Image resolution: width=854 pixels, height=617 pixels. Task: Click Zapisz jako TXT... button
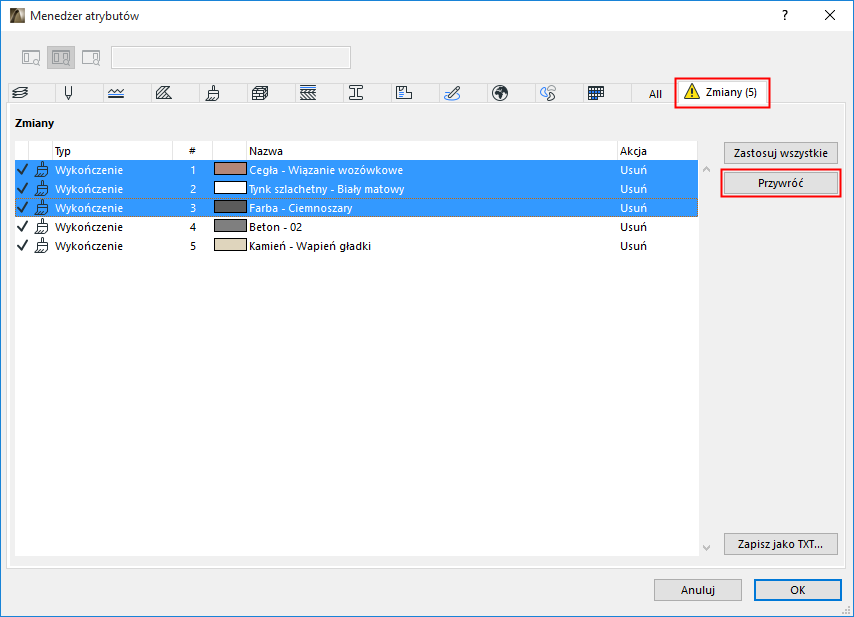[780, 544]
